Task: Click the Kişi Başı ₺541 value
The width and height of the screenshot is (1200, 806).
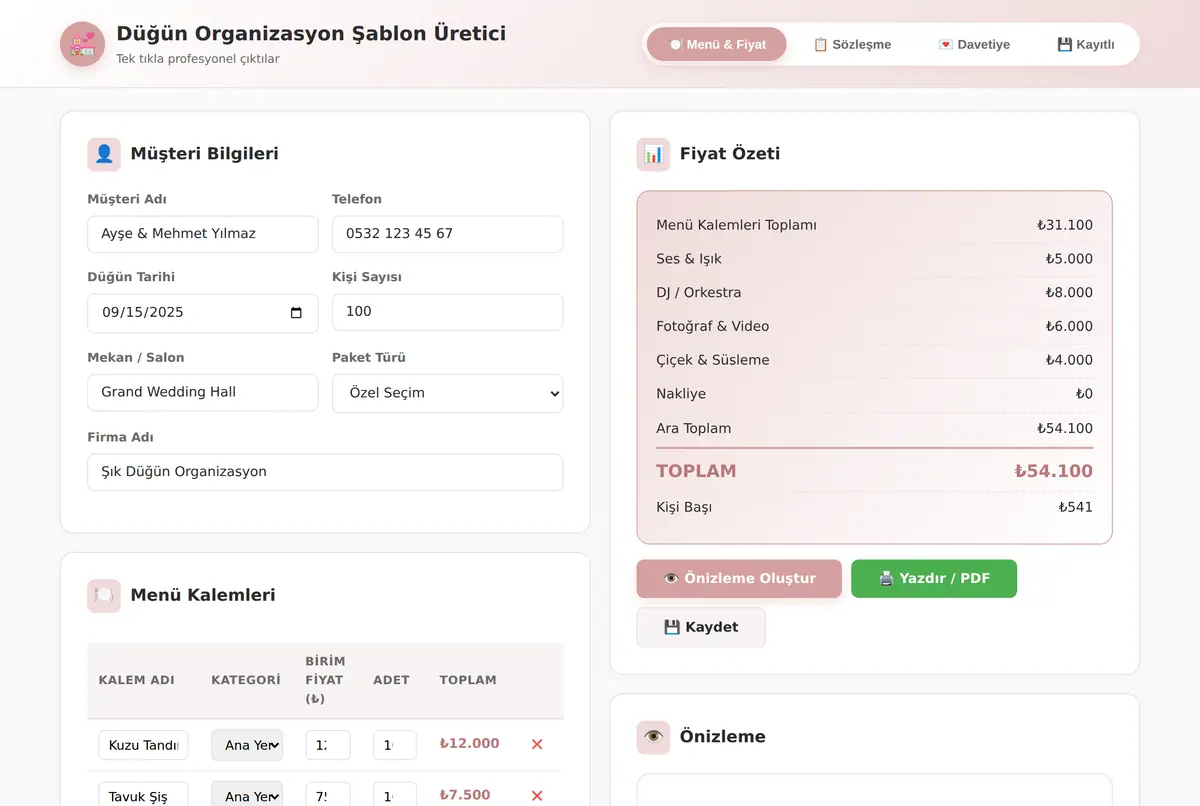Action: click(x=1076, y=508)
